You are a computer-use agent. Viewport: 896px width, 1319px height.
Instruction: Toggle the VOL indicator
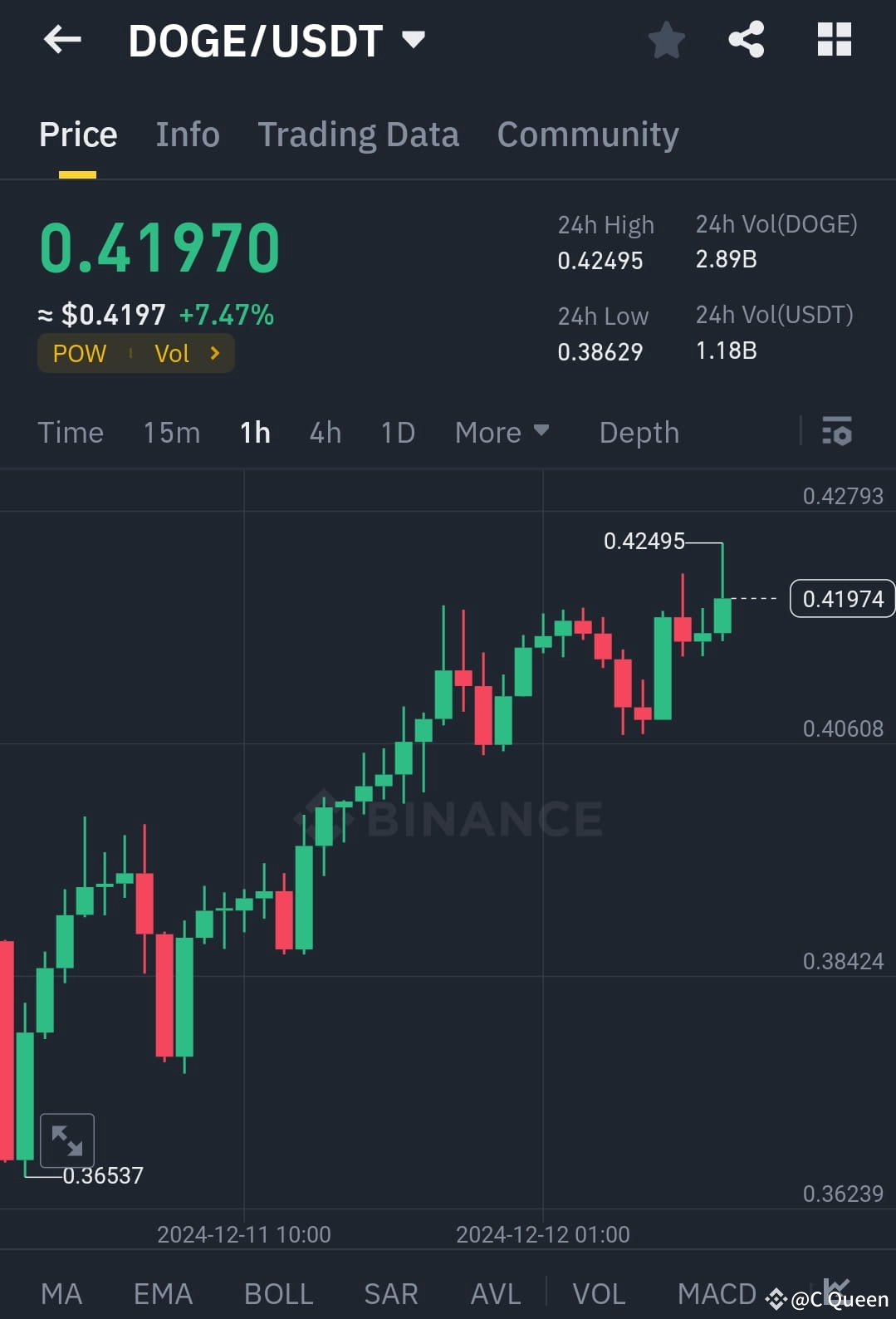coord(598,1292)
